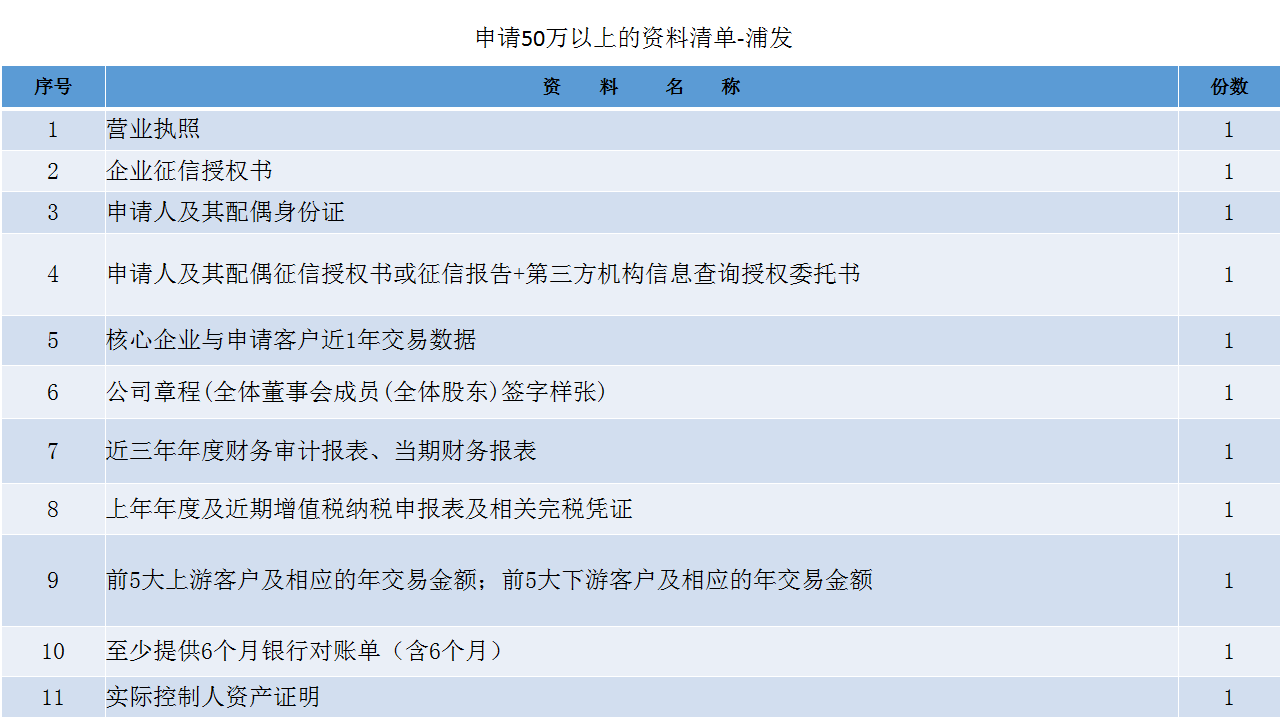This screenshot has width=1280, height=720.
Task: Click the 营业执照 cell
Action: click(641, 130)
